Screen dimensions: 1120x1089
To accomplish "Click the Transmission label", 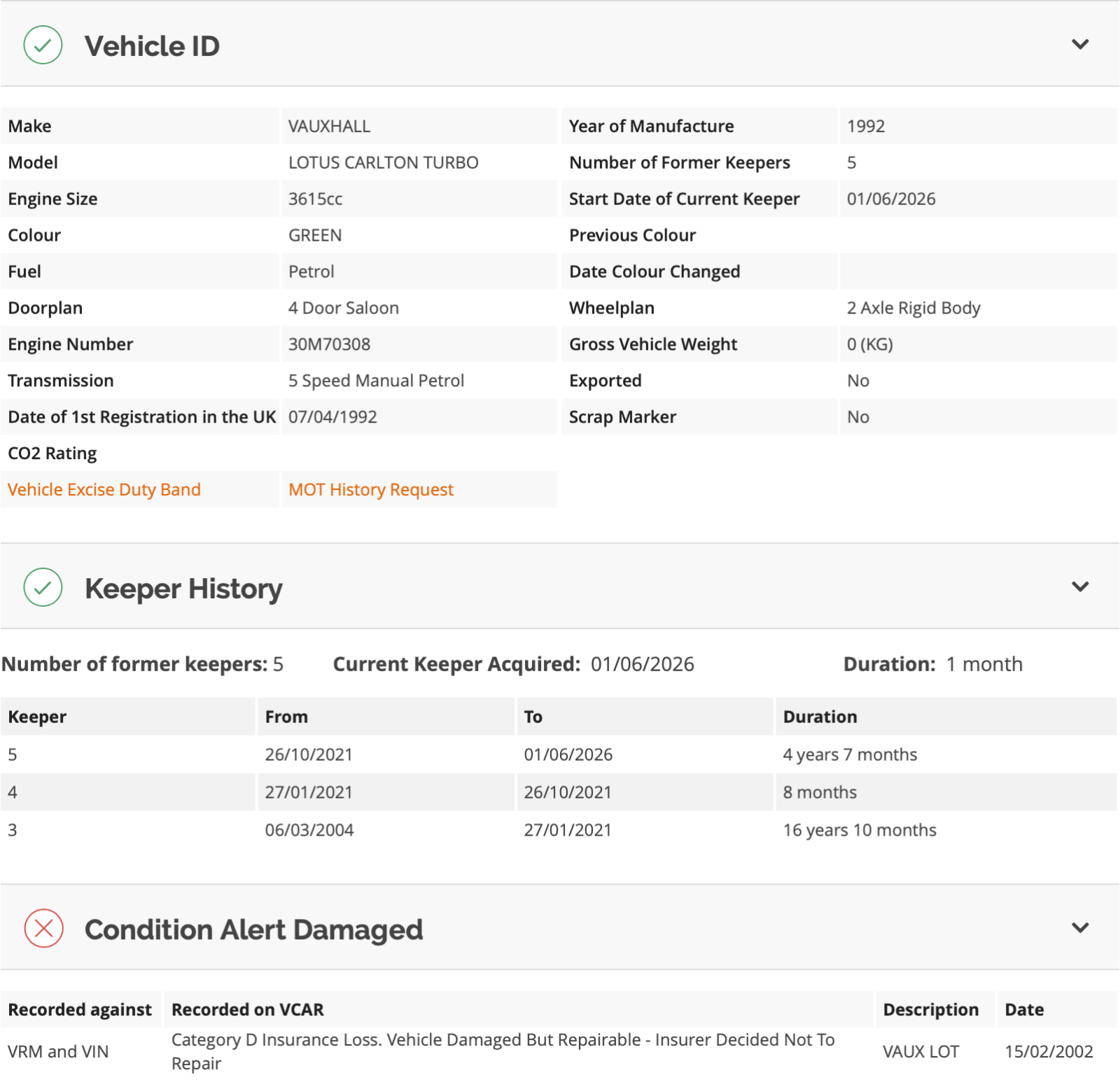I will (x=61, y=381).
